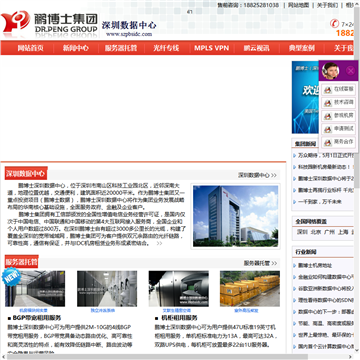The image size is (360, 360).
Task: Click the Dr.Peng Group logo
Action: [x=49, y=23]
